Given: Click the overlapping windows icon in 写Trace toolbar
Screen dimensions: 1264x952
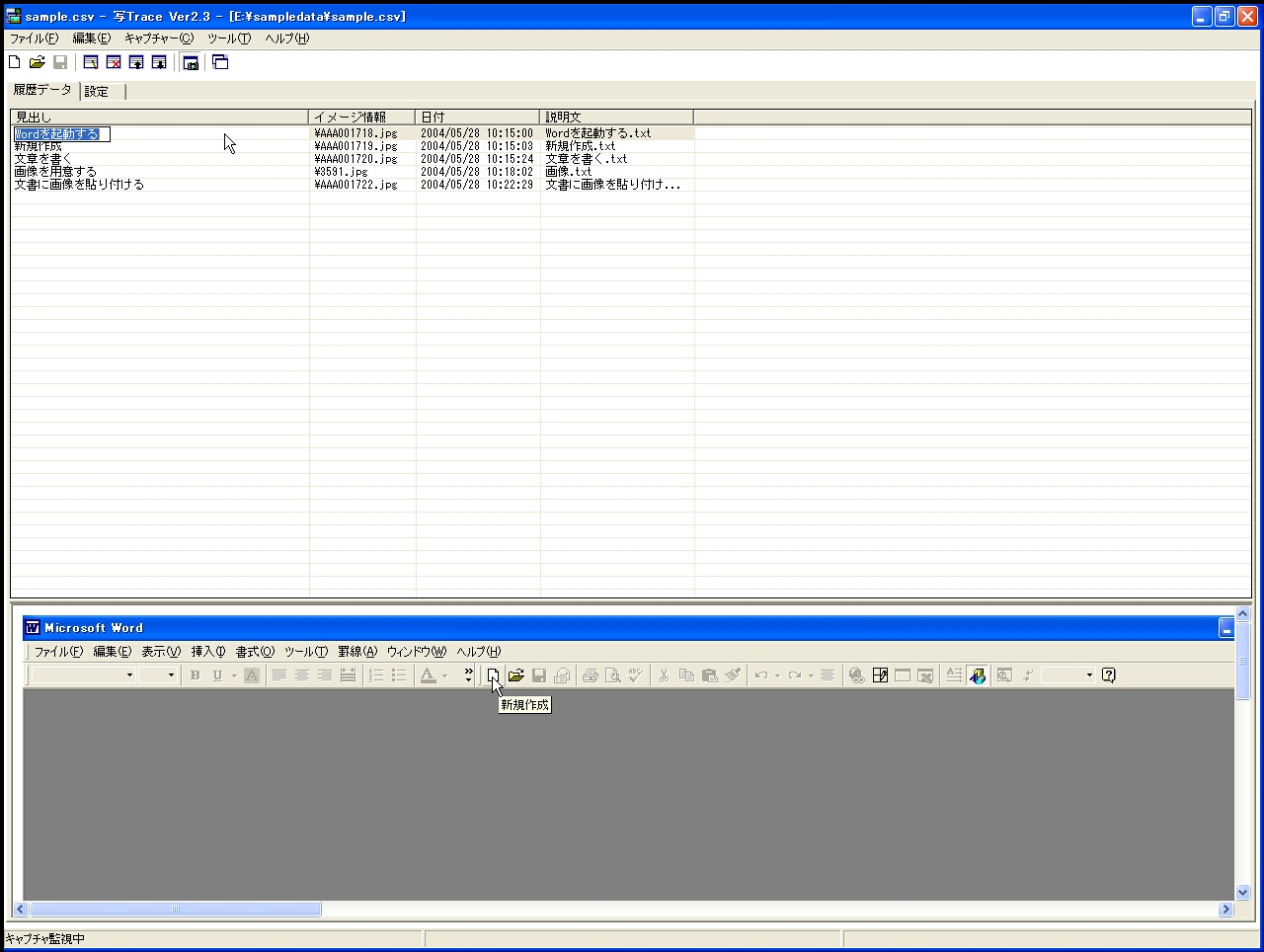Looking at the screenshot, I should point(221,62).
